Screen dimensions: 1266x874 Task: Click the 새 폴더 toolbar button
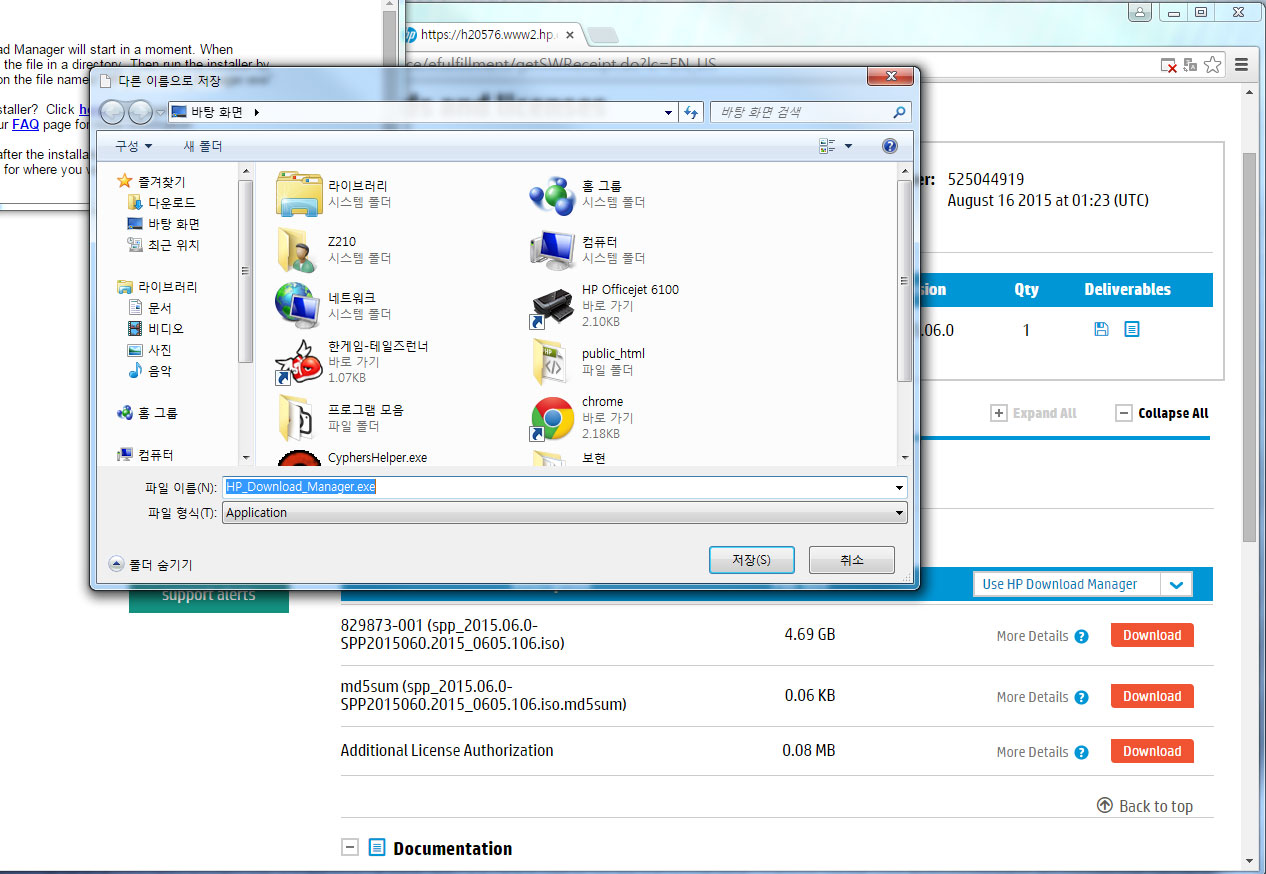[203, 146]
